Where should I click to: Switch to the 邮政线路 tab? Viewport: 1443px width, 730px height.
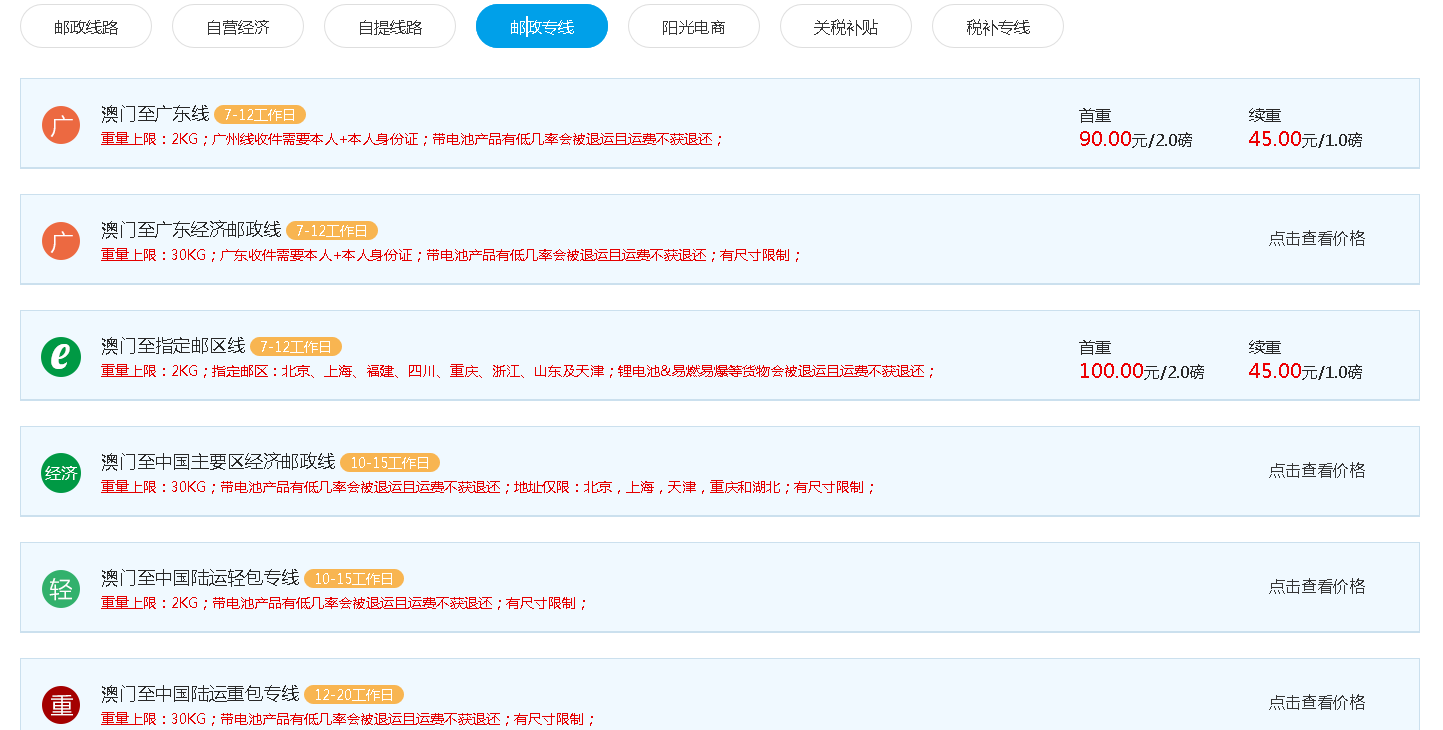pos(86,27)
